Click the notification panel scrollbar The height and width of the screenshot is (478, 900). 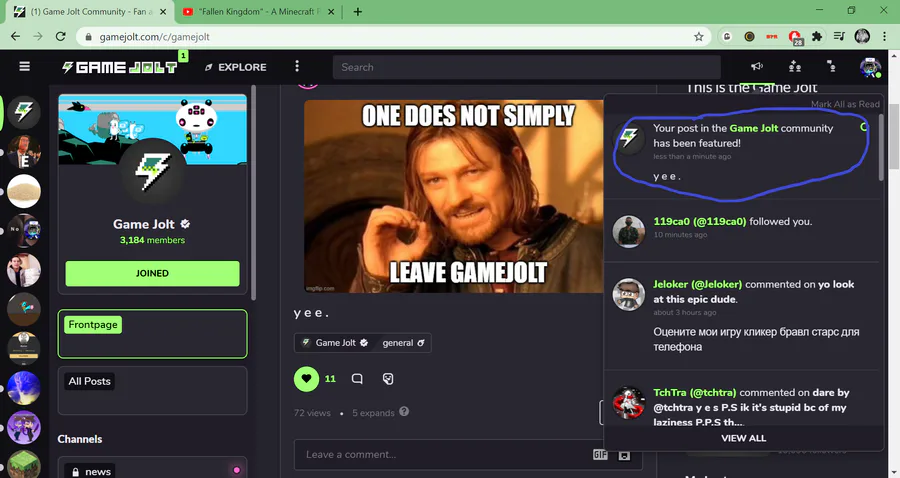881,147
